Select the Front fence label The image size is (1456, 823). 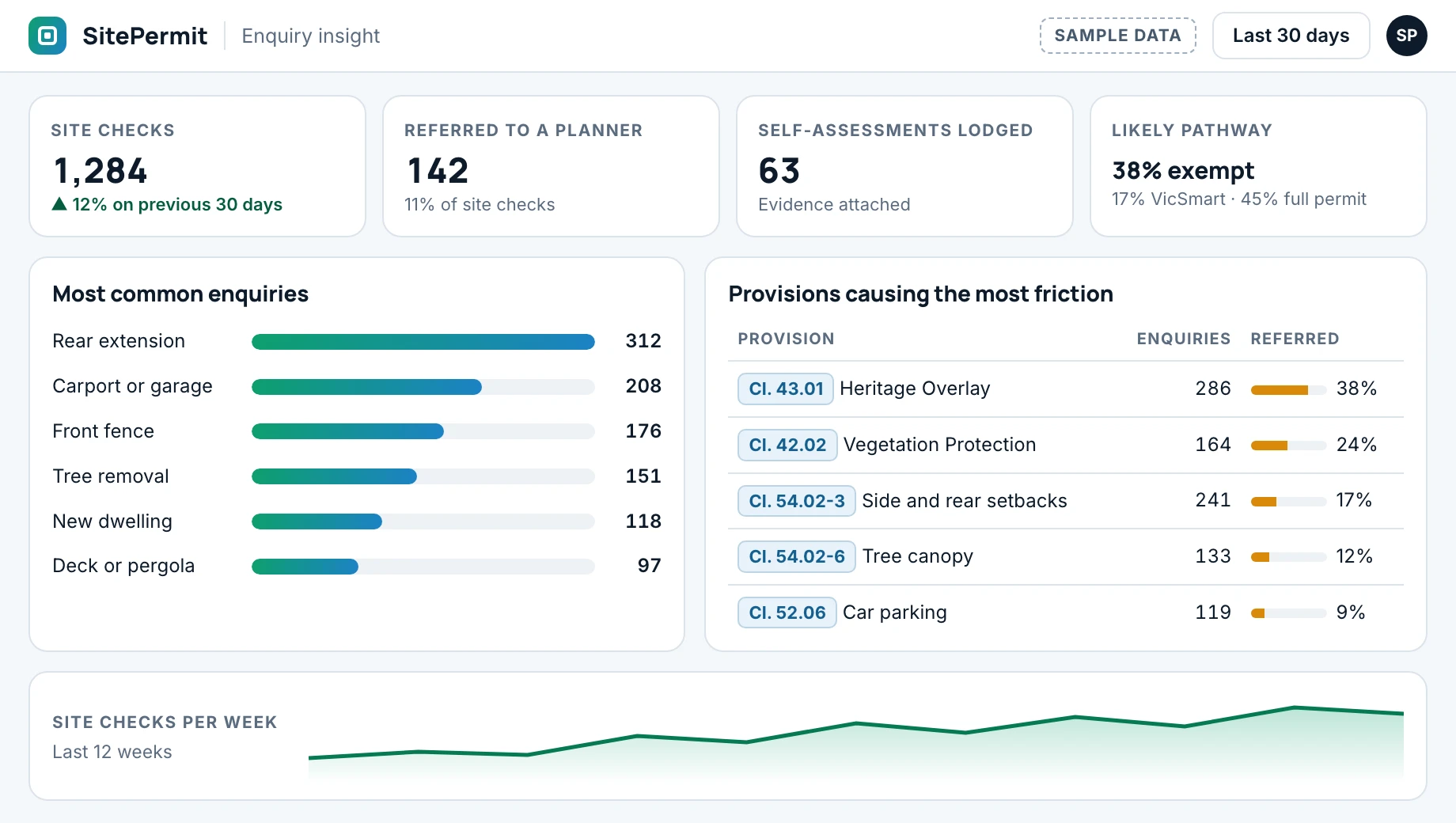point(103,431)
